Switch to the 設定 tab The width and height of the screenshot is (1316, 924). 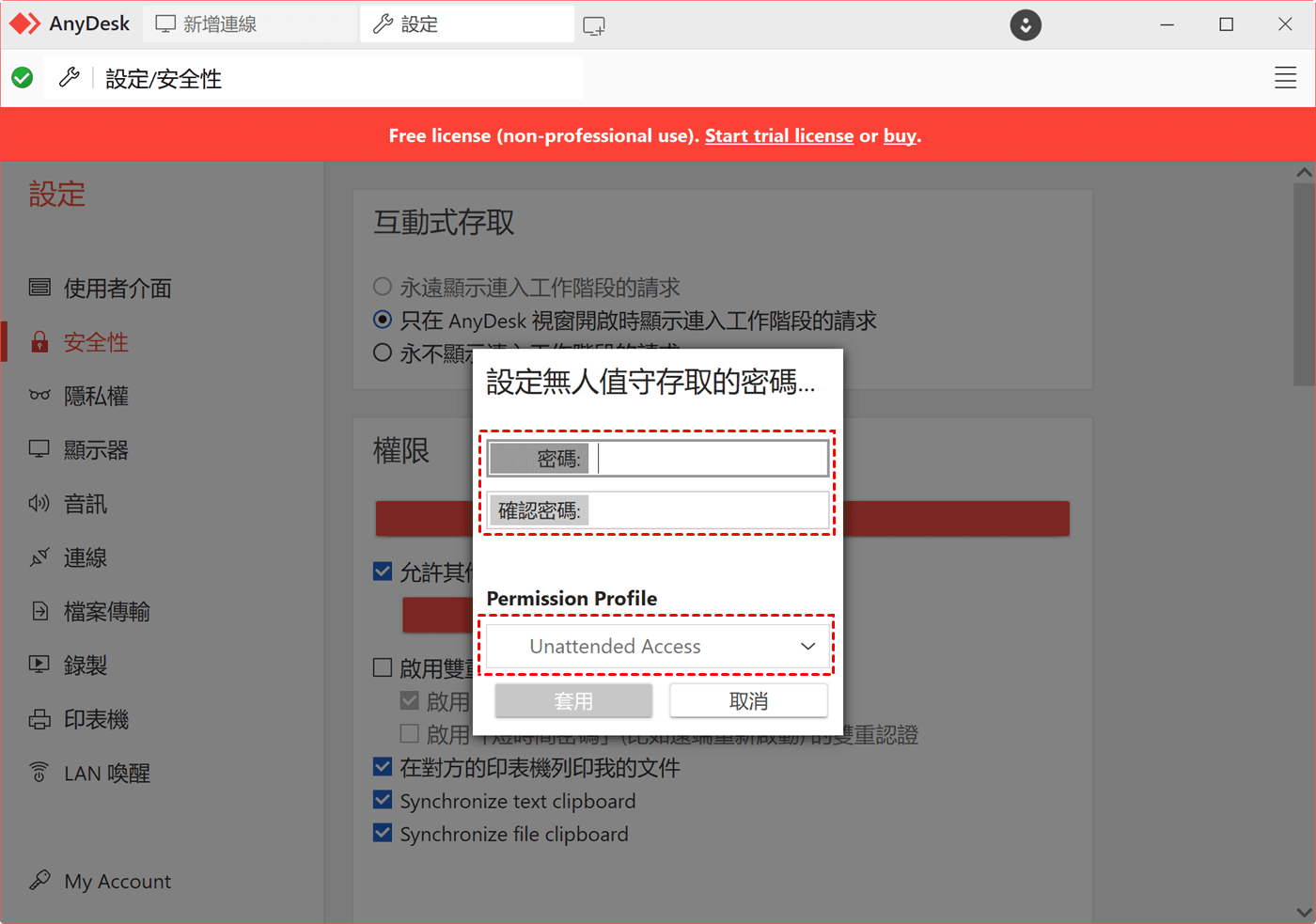click(x=466, y=24)
